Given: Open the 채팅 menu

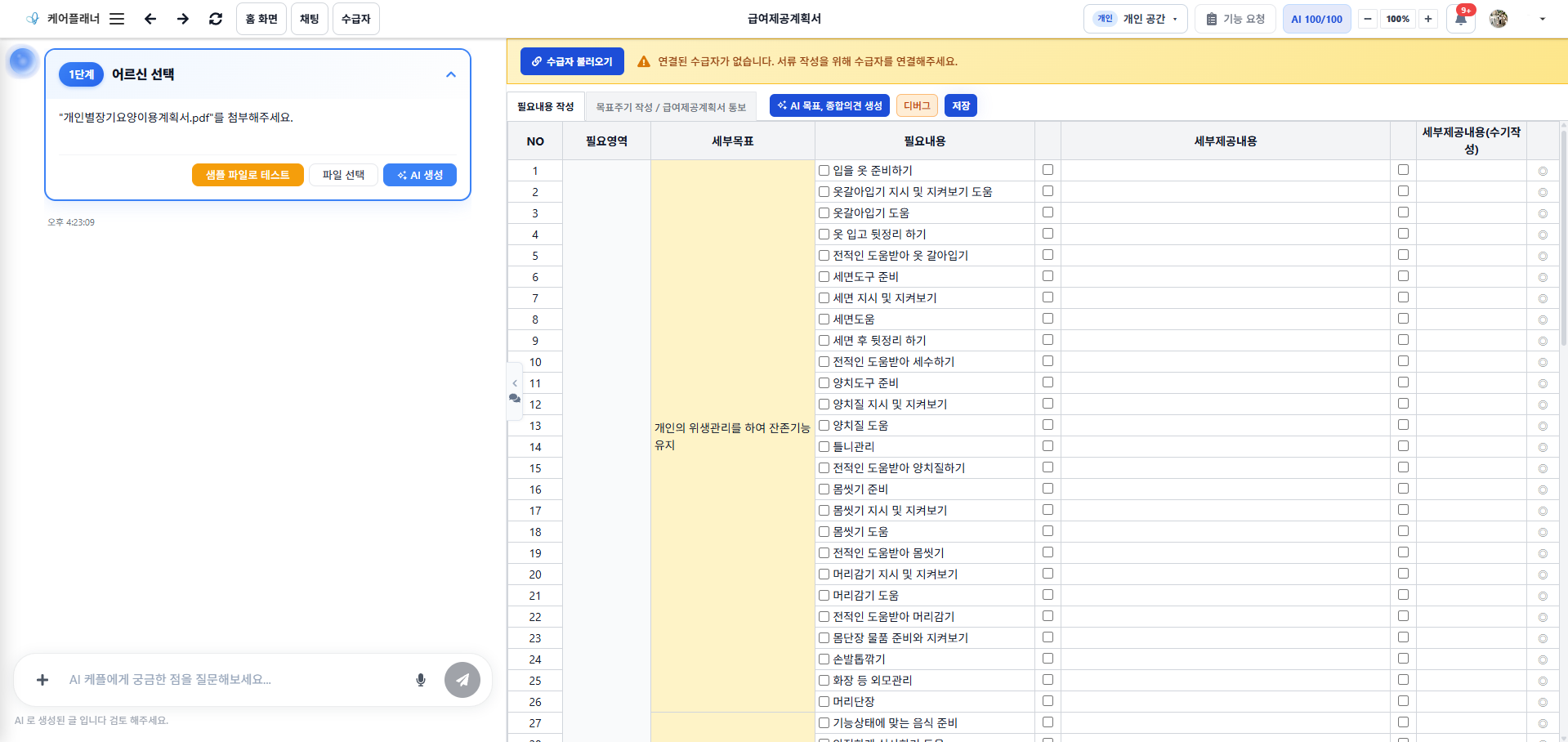Looking at the screenshot, I should coord(310,19).
